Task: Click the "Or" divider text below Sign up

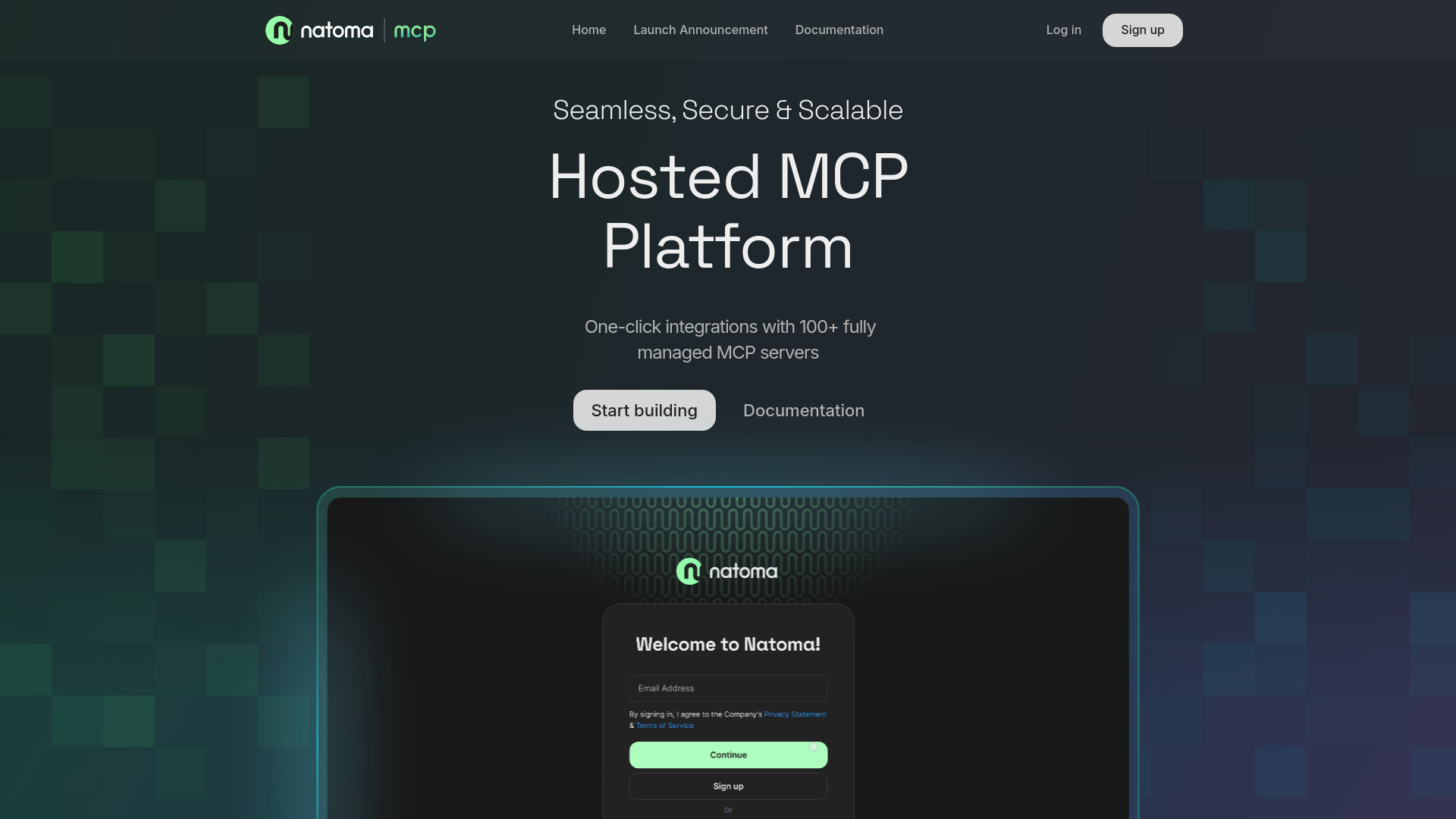Action: tap(728, 810)
